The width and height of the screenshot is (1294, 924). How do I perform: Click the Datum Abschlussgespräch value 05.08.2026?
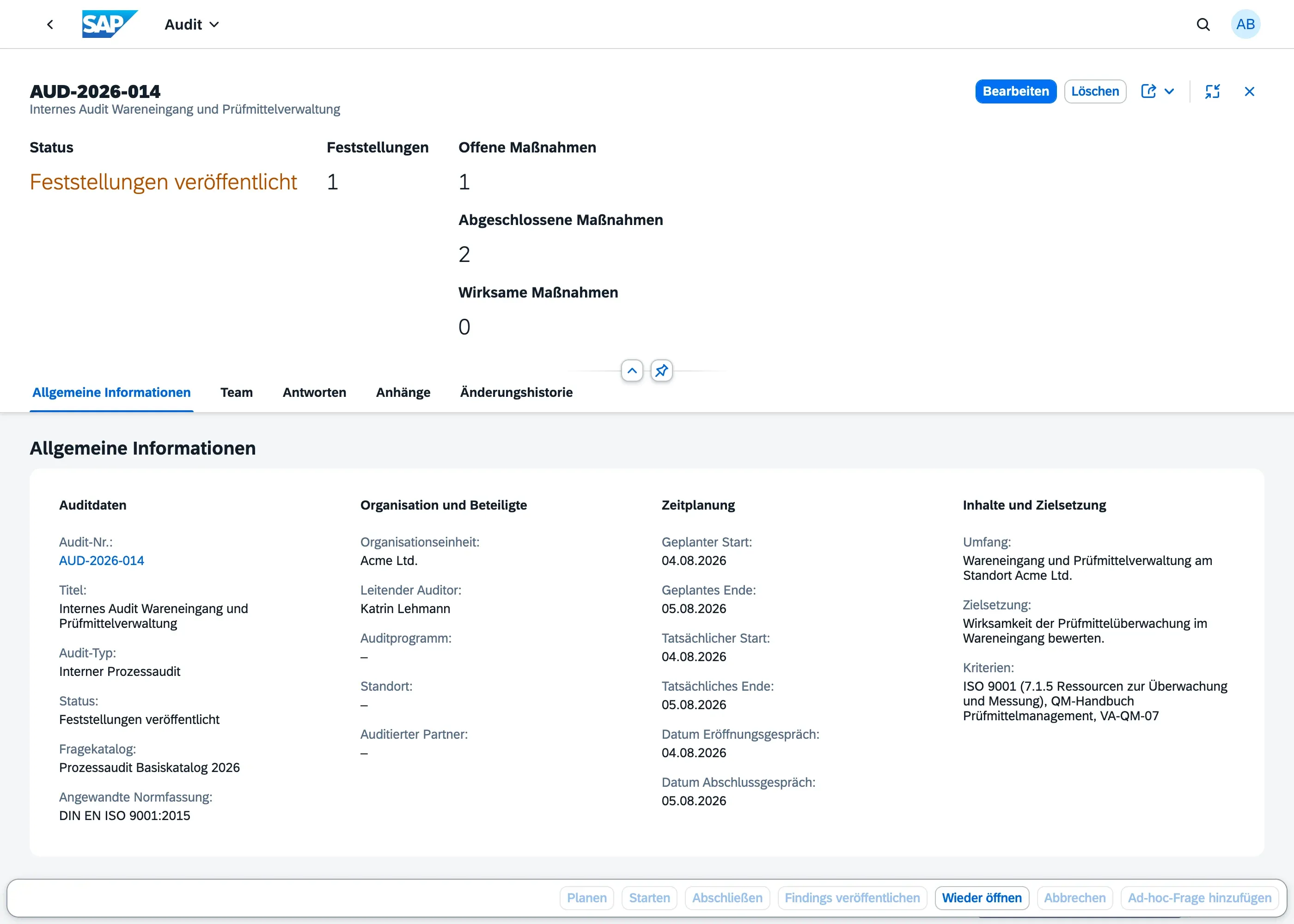tap(694, 801)
